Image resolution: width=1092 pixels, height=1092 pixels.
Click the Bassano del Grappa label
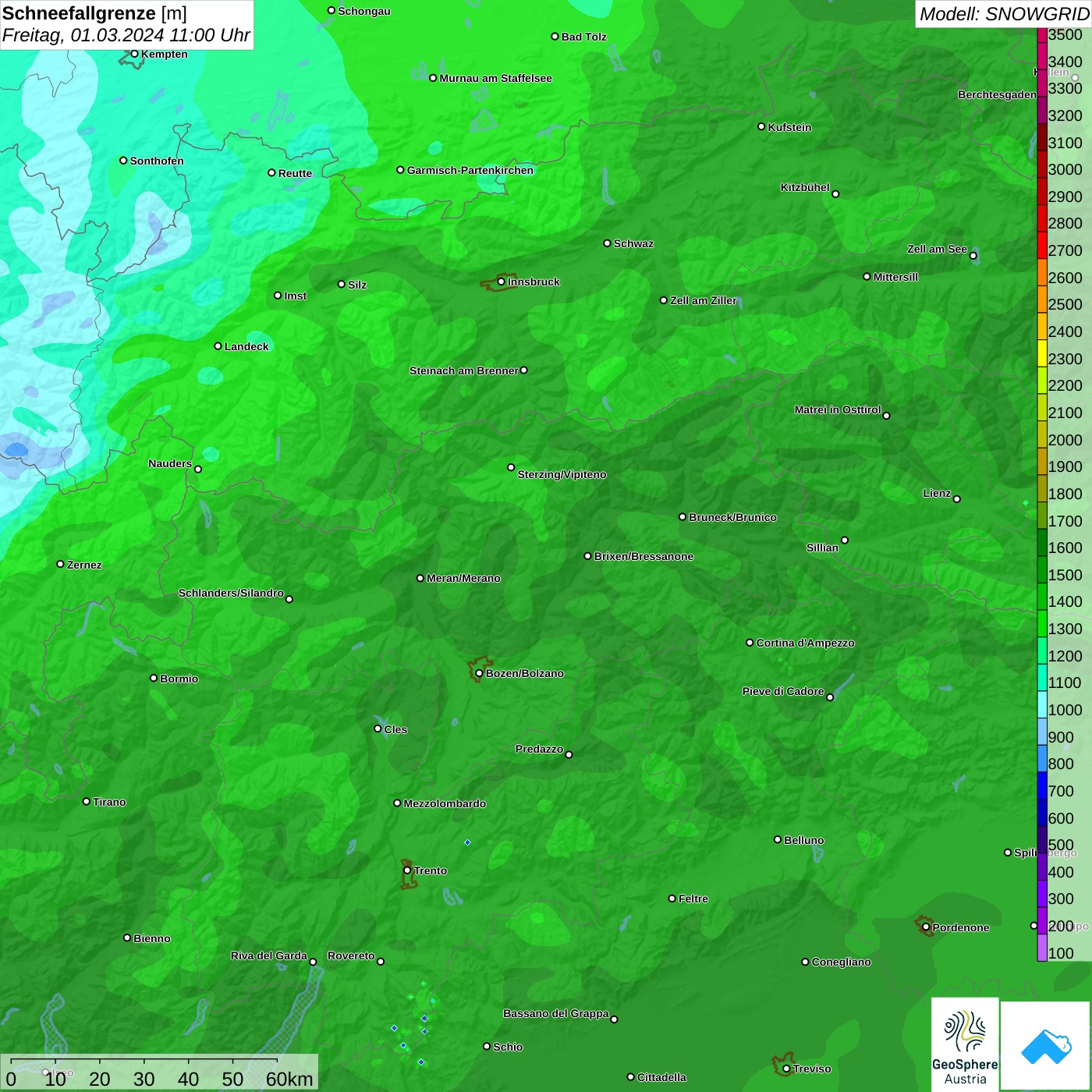click(x=556, y=1013)
